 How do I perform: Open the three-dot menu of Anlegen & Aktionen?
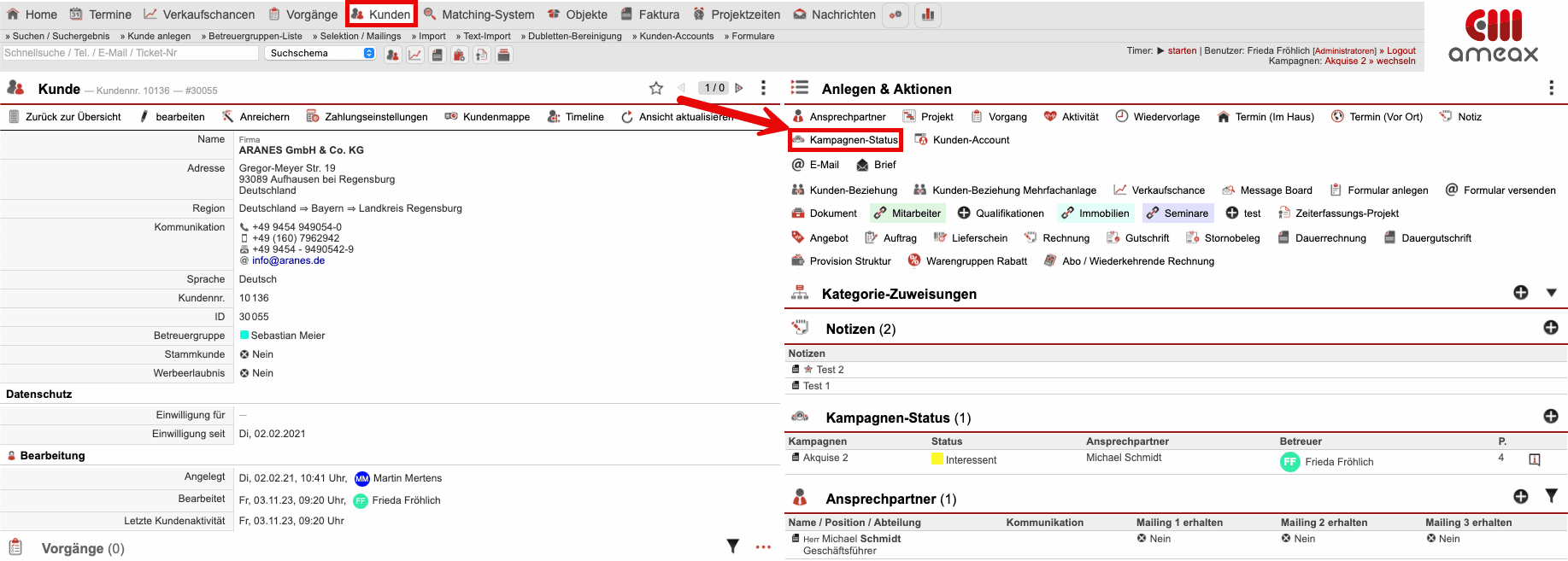1550,88
